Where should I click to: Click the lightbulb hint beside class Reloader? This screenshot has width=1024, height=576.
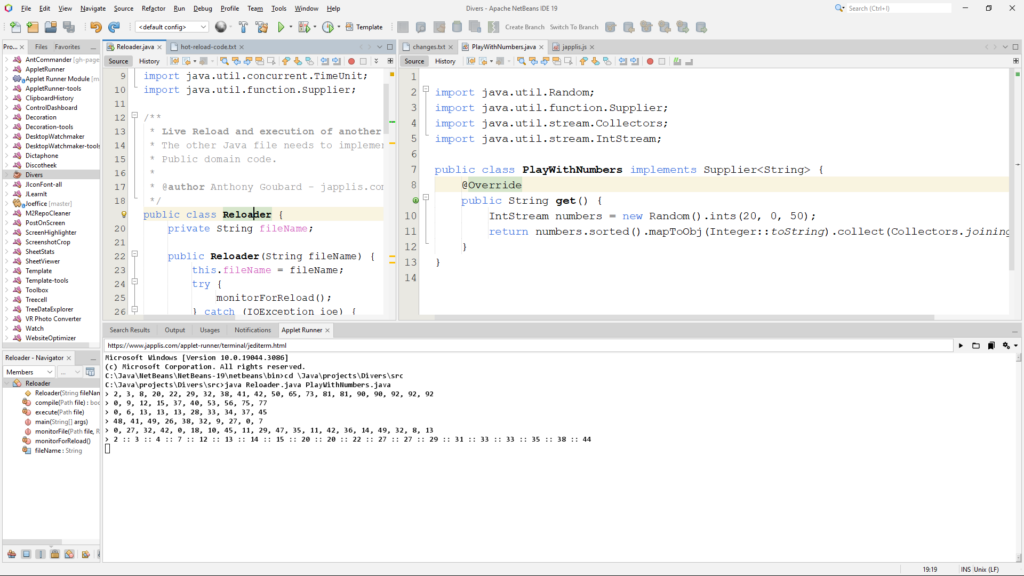click(123, 214)
